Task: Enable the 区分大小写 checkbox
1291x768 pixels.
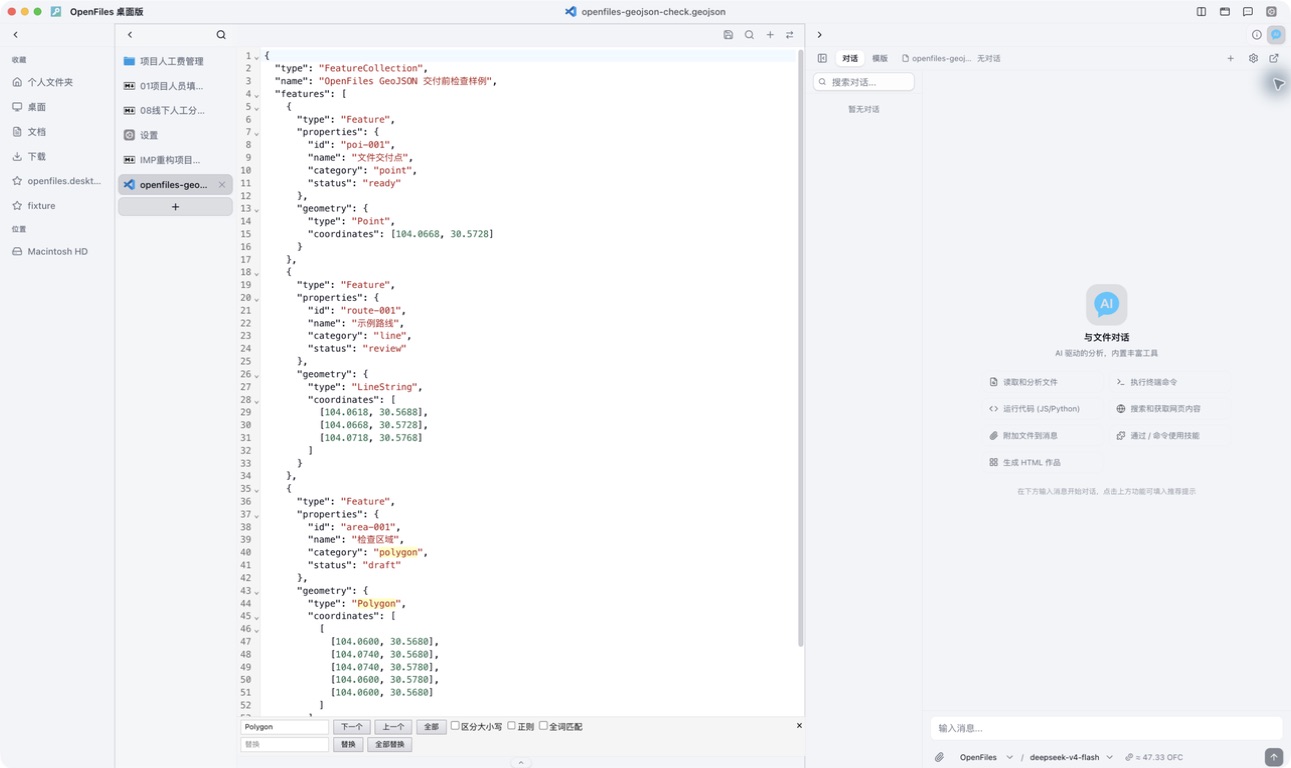Action: [x=455, y=726]
